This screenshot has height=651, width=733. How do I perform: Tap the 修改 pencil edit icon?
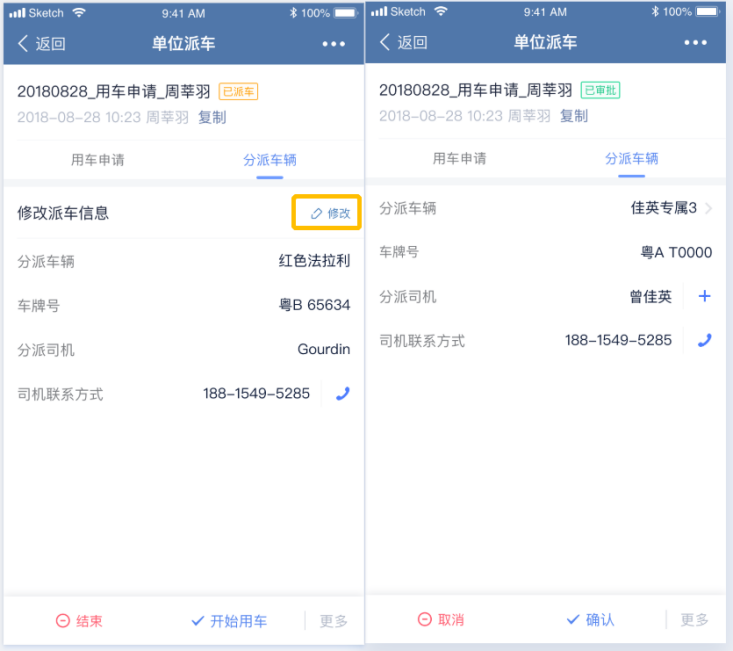(316, 214)
